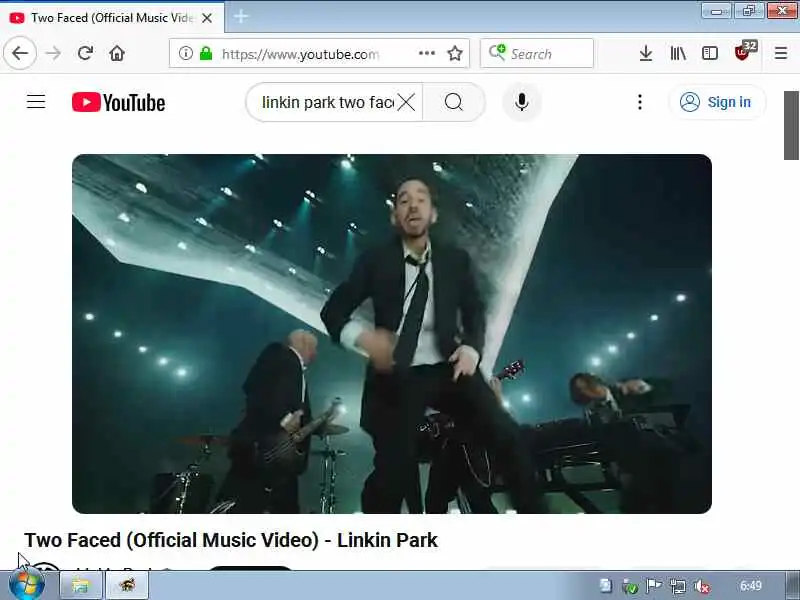Open YouTube settings three-dot menu
This screenshot has width=800, height=600.
[x=640, y=102]
